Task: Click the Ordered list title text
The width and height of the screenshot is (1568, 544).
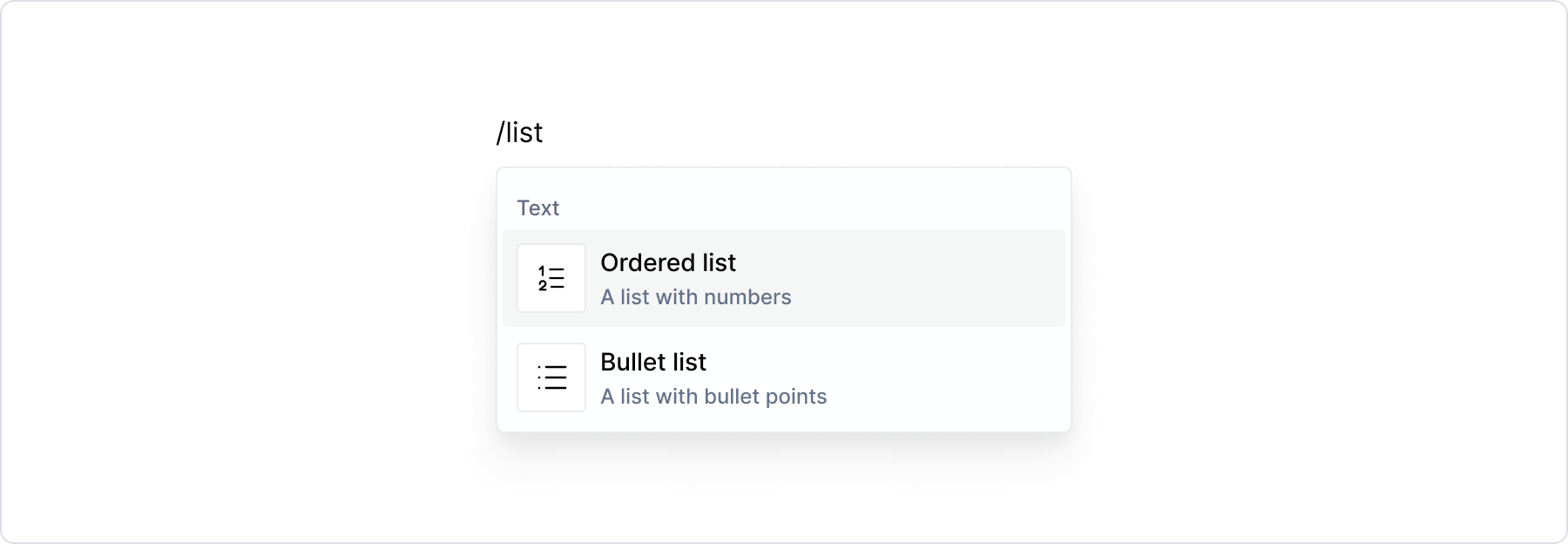Action: click(667, 263)
